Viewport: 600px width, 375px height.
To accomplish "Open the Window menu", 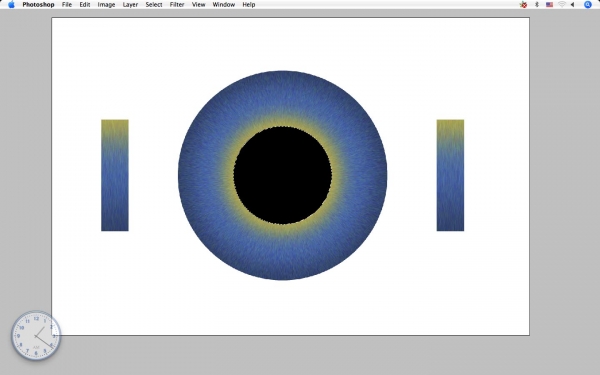I will tap(224, 5).
